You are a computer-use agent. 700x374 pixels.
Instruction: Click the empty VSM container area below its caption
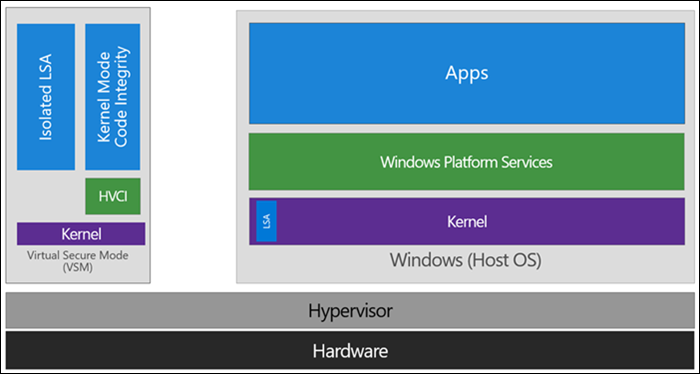pyautogui.click(x=78, y=278)
